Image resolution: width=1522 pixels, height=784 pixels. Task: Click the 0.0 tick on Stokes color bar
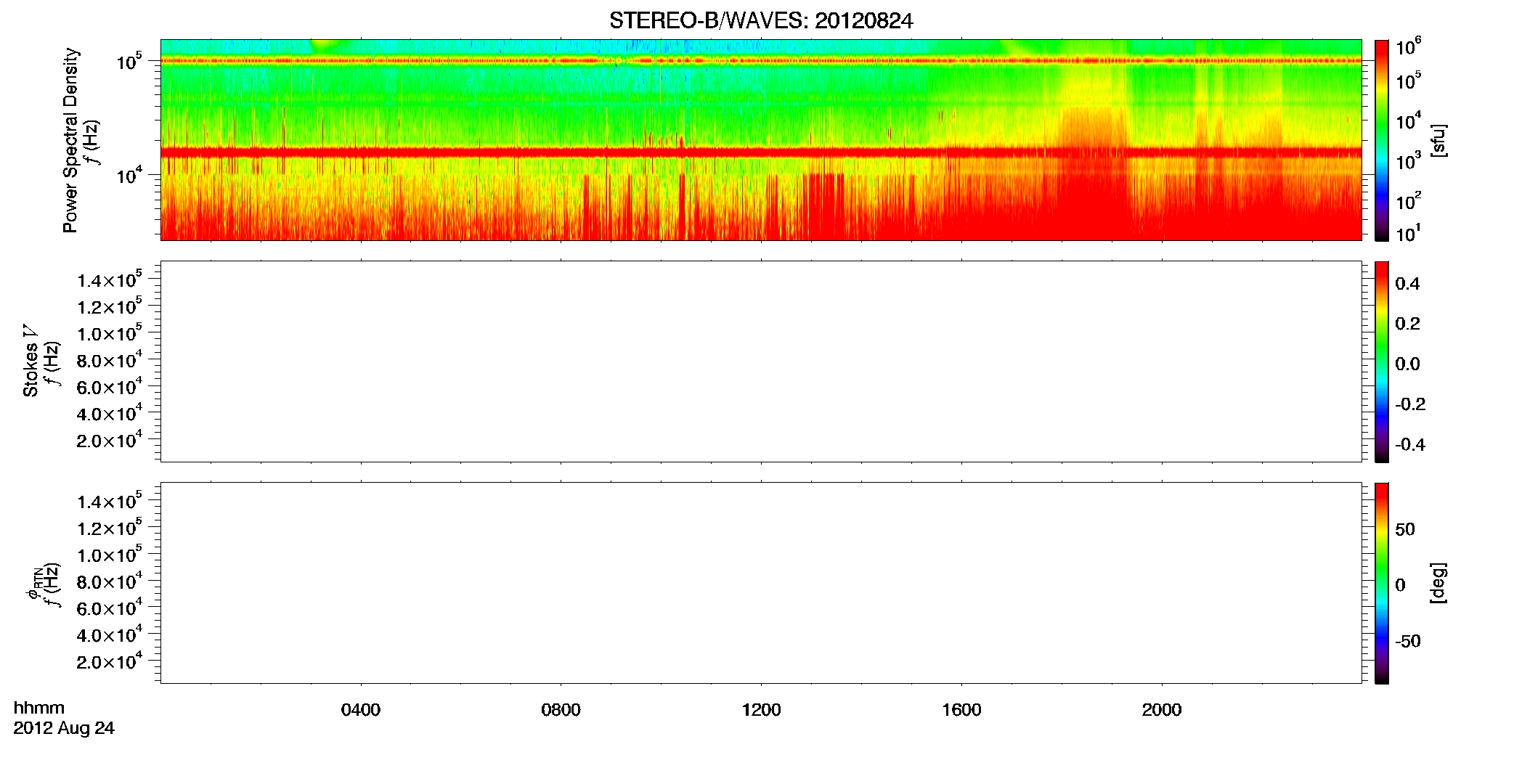tap(1407, 364)
